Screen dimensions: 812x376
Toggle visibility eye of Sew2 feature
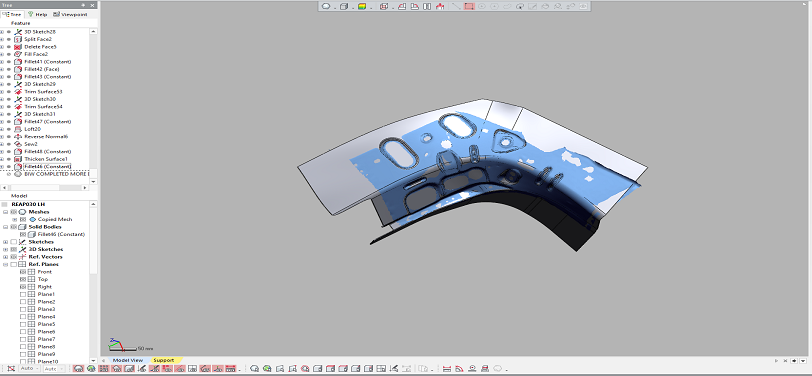(x=8, y=144)
